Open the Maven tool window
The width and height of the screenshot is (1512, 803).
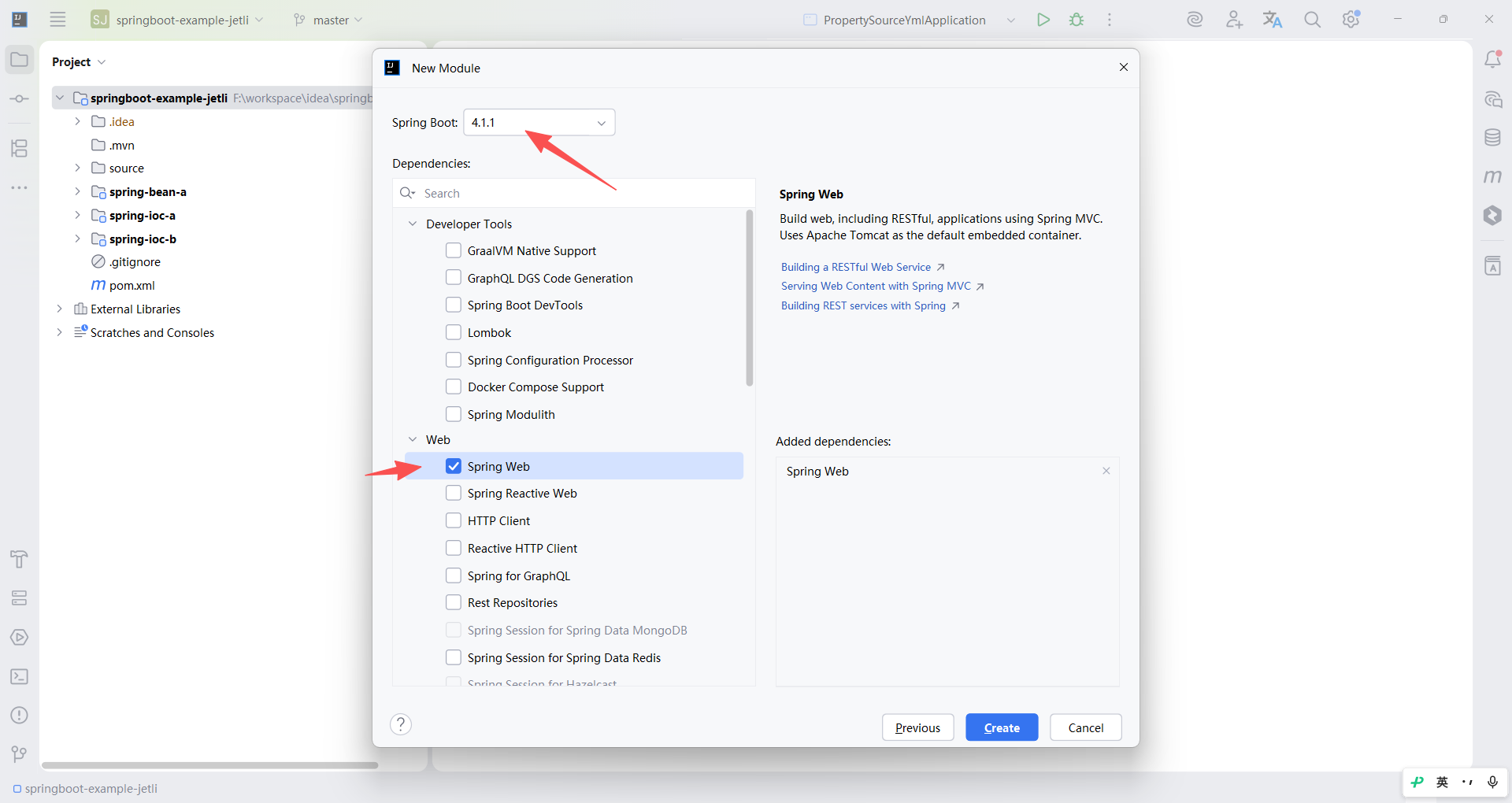pos(1492,176)
